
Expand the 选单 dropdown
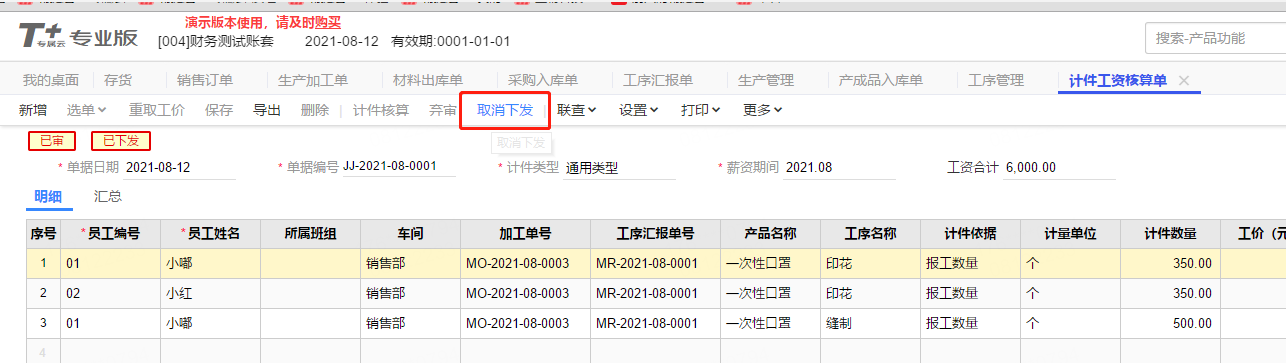[87, 110]
